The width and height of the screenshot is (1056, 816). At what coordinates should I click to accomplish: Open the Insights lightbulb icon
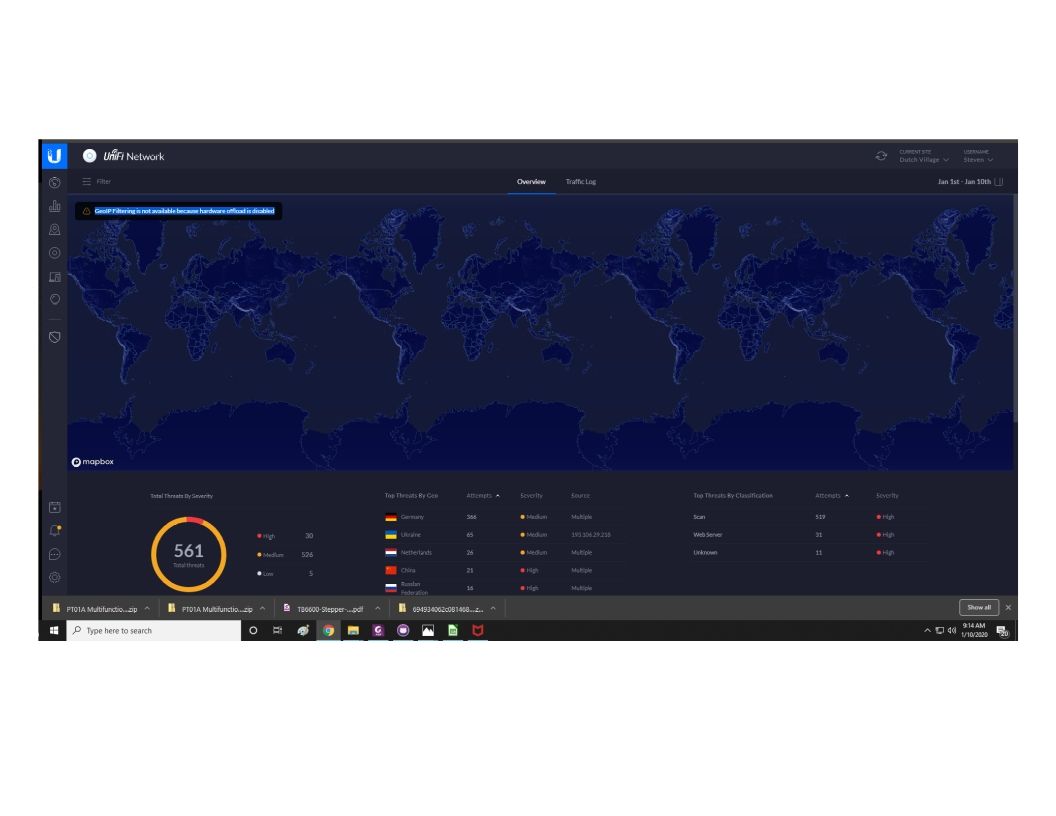(x=55, y=298)
